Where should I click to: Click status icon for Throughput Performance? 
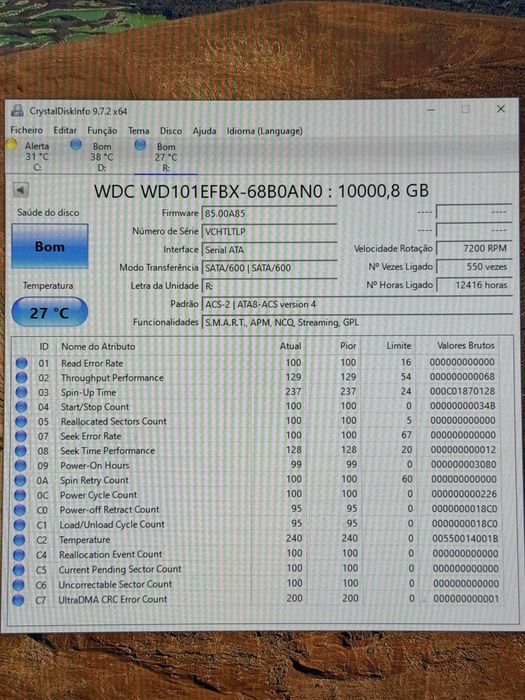(x=21, y=378)
